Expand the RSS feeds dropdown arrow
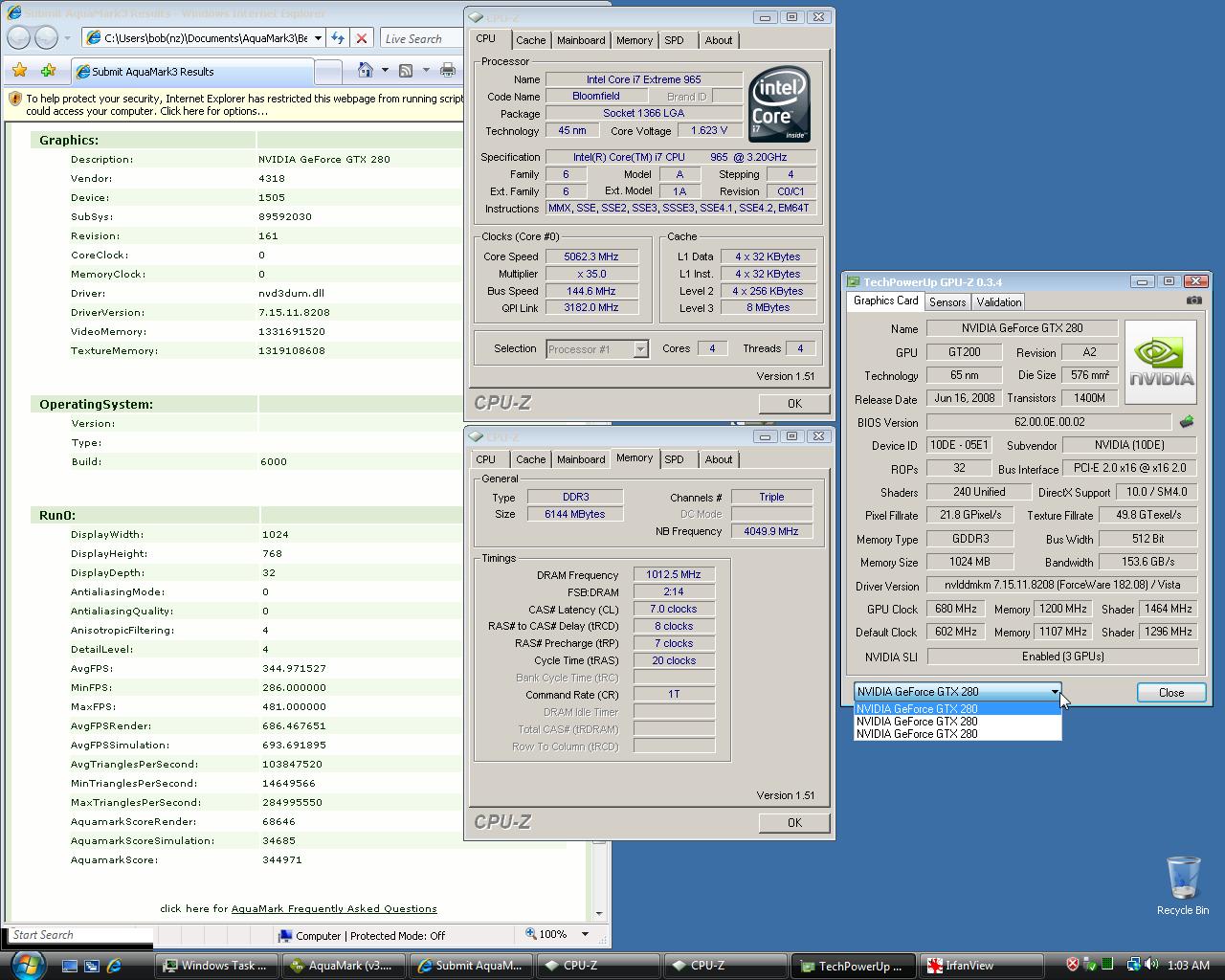 pos(426,70)
